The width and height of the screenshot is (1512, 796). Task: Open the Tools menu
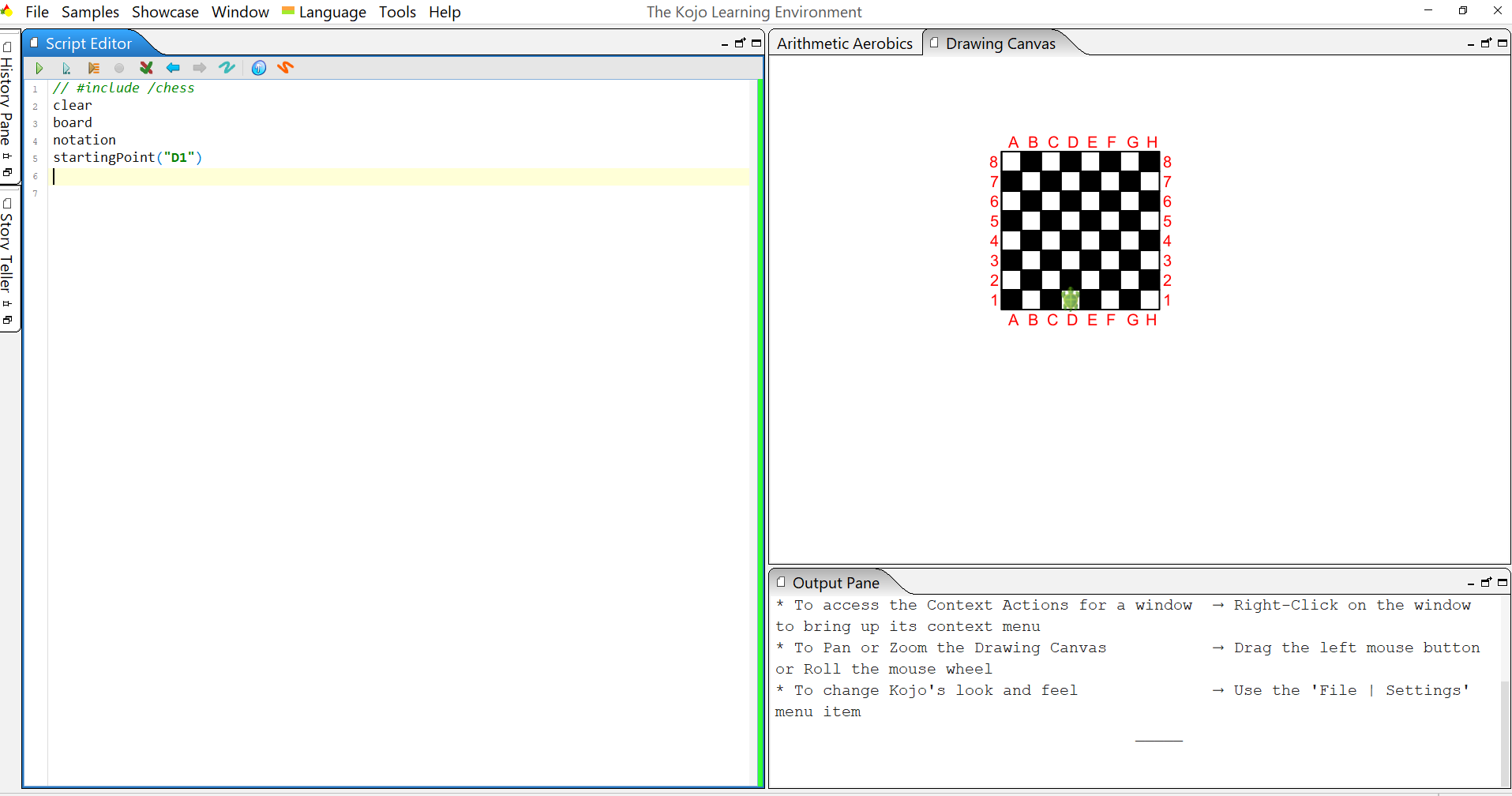[x=396, y=12]
